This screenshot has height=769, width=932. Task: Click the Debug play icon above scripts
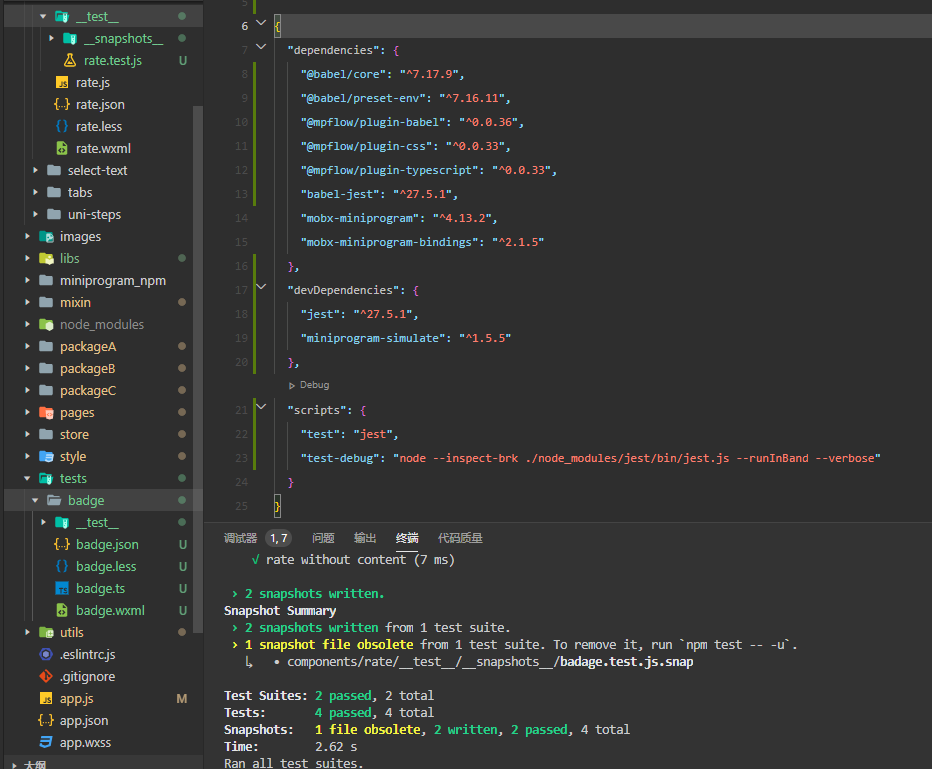coord(292,386)
